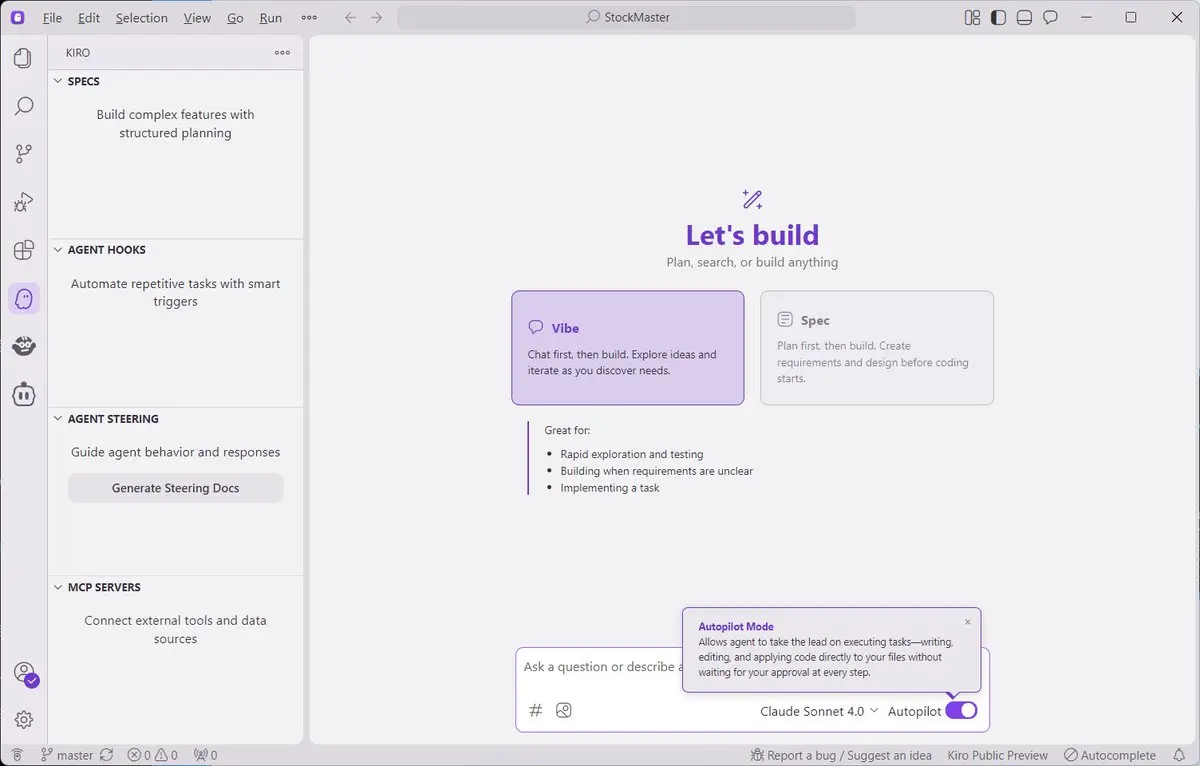Focus the Ask a question chat input
This screenshot has height=766, width=1200.
[600, 667]
